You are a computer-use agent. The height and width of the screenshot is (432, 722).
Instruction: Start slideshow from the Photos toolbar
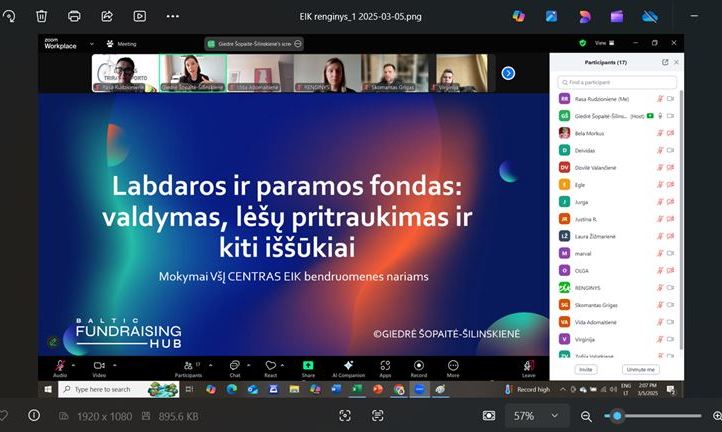point(140,16)
